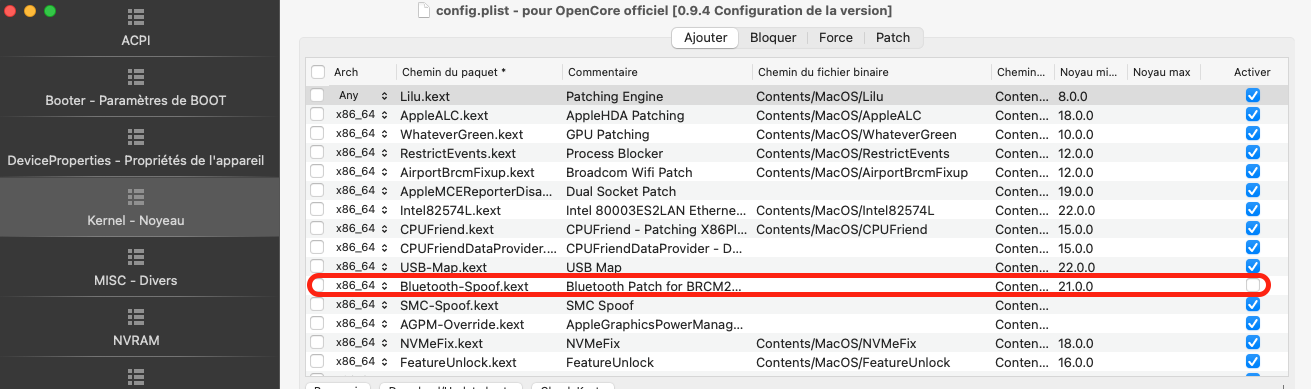Select the USB-Map.kext bundle path cell

click(x=477, y=267)
